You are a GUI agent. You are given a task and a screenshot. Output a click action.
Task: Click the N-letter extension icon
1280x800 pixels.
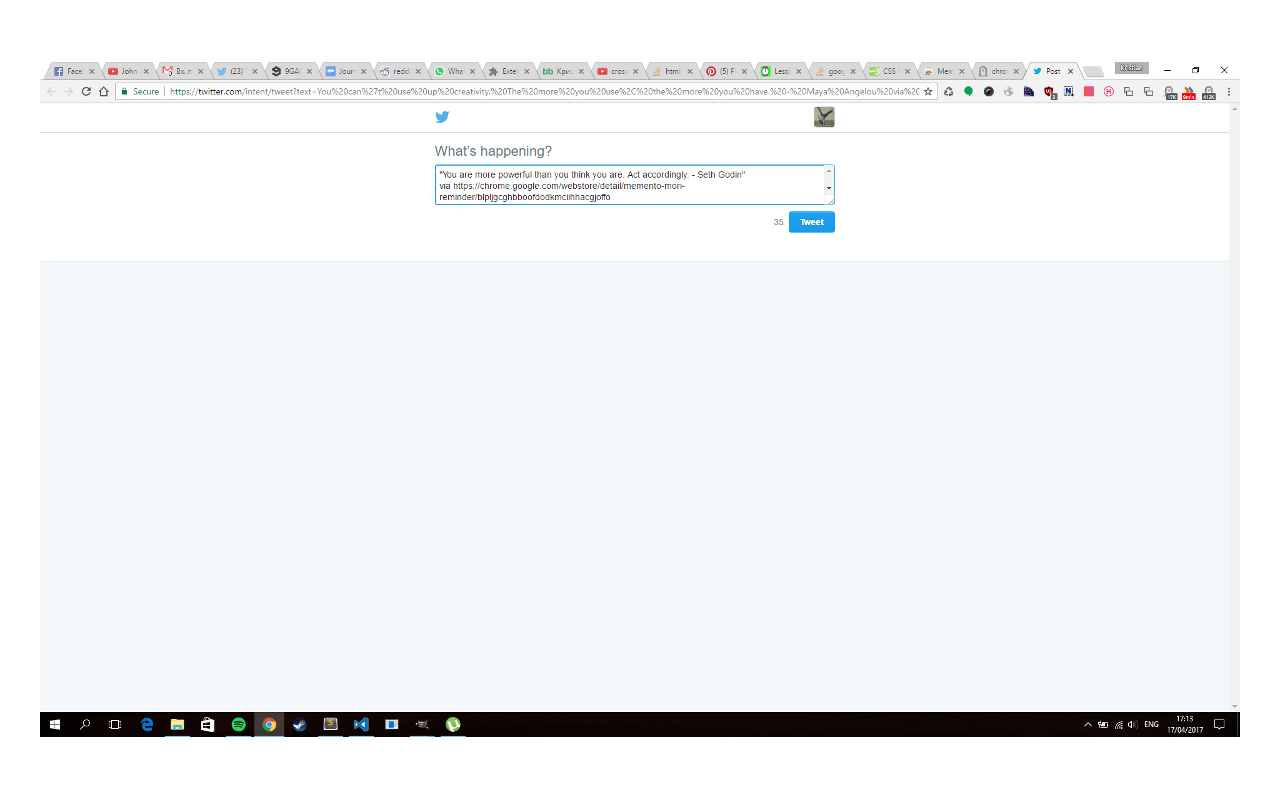point(1069,91)
